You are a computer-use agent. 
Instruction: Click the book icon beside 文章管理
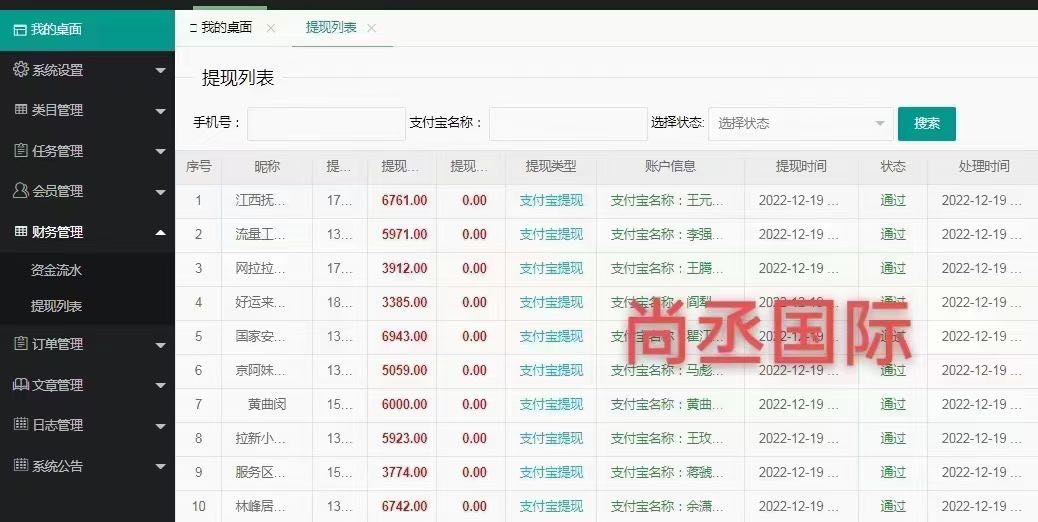[x=20, y=385]
